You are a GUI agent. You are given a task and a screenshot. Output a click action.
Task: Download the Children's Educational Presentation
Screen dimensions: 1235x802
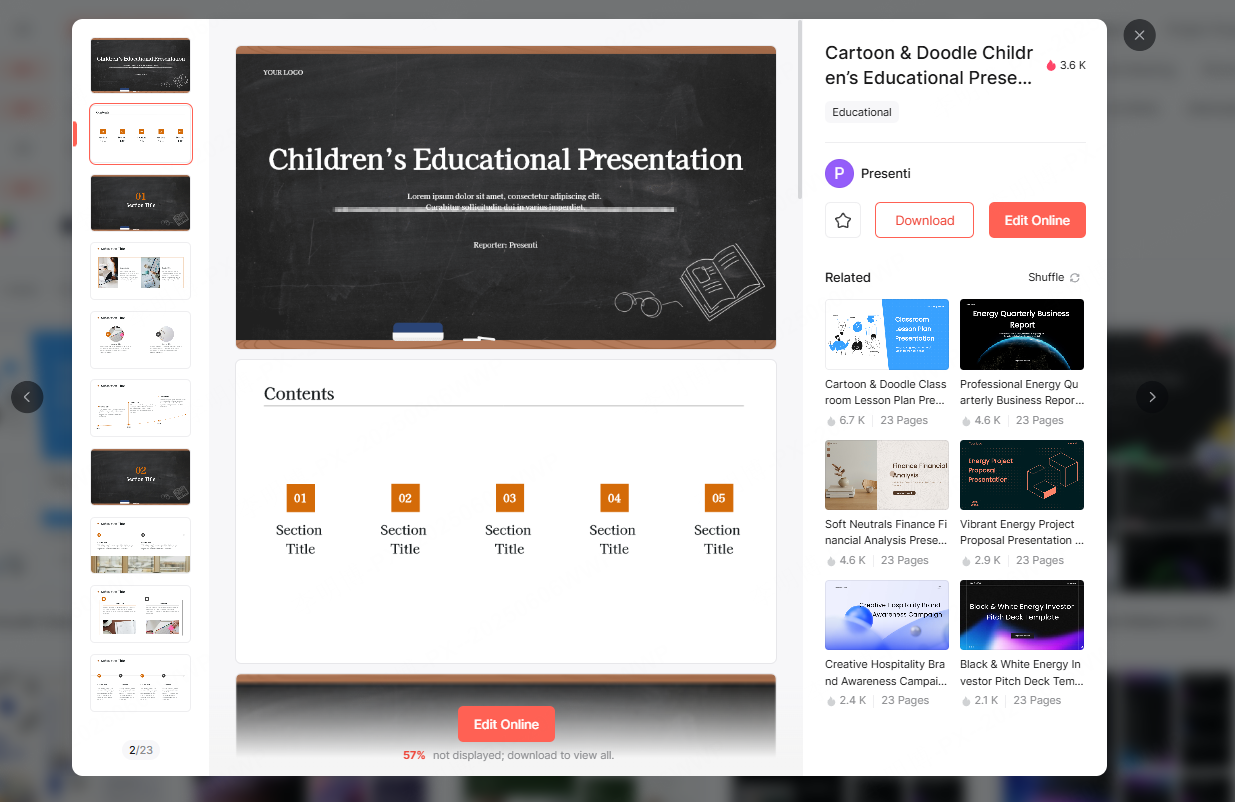coord(923,220)
